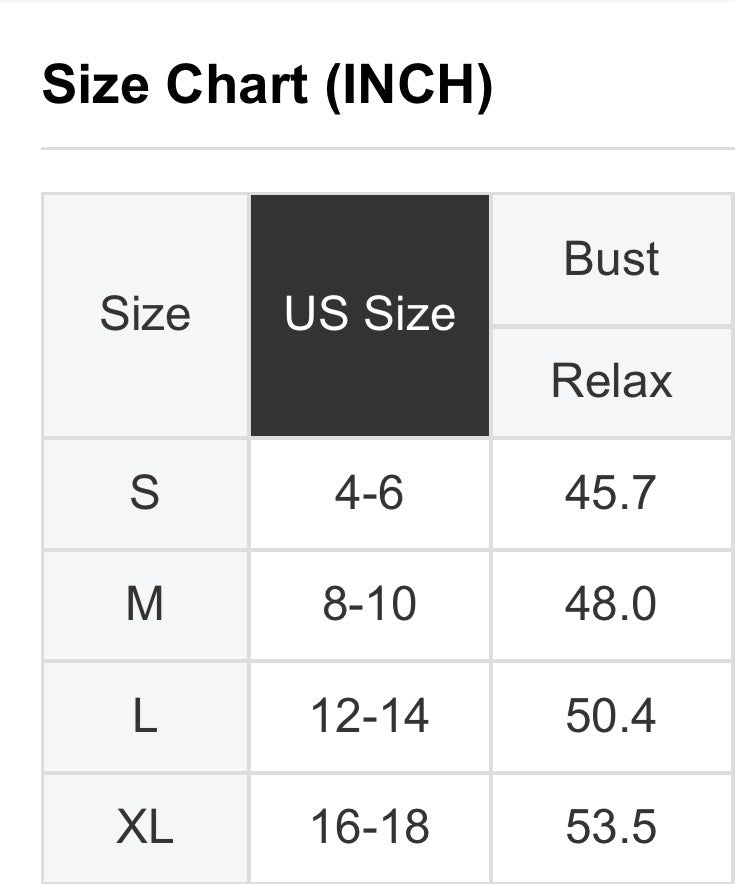Click "(INCH)" in the heading

tap(407, 85)
